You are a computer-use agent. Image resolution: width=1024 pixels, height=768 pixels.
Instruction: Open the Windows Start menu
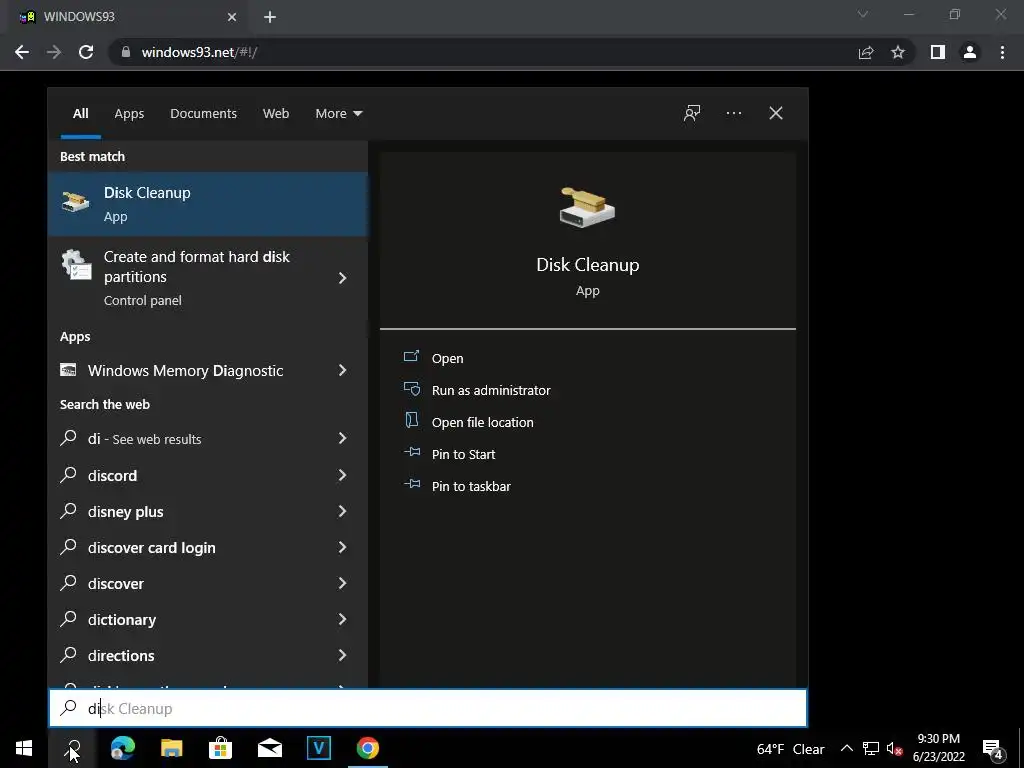pos(24,748)
